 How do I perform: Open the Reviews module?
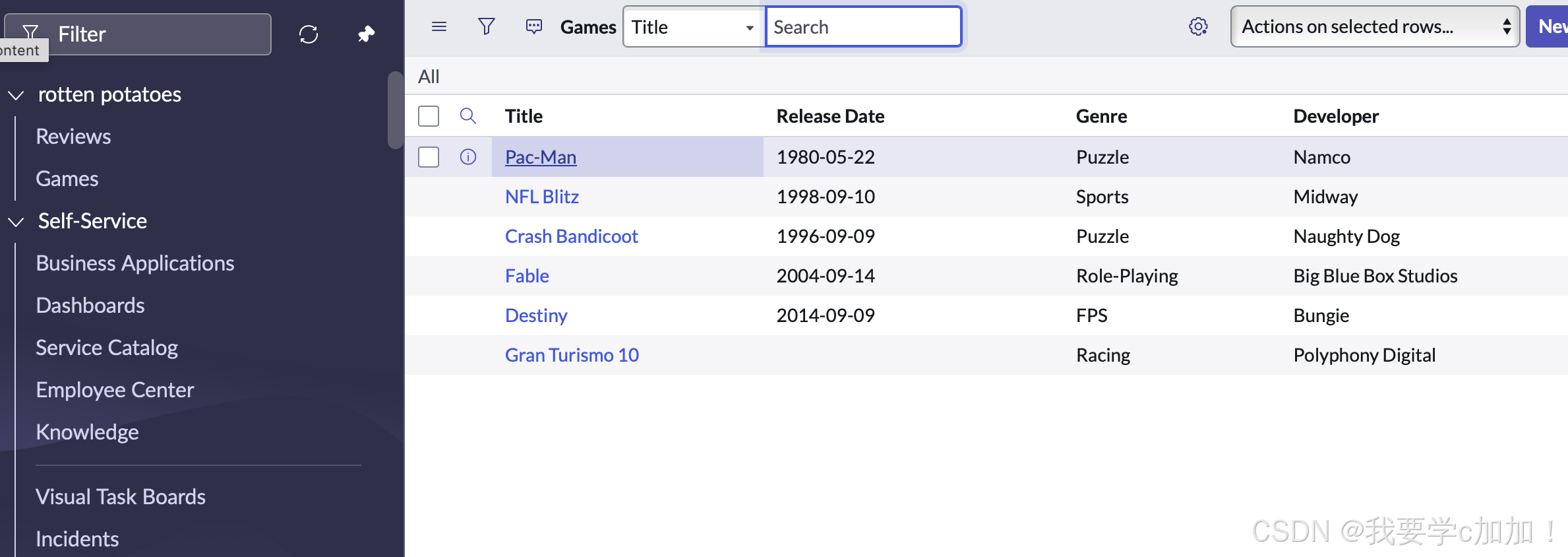click(x=73, y=137)
